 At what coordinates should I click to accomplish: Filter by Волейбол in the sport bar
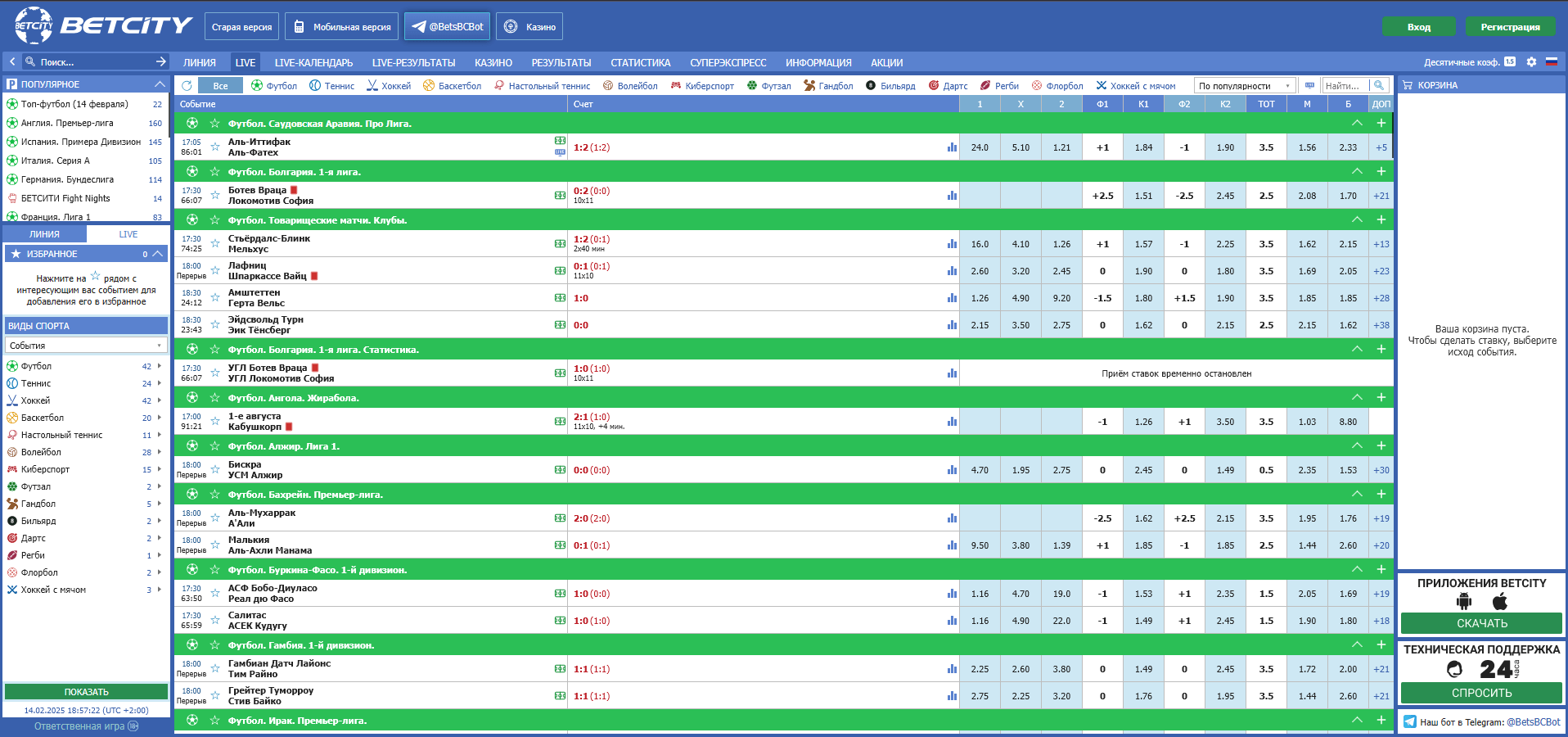click(x=630, y=85)
